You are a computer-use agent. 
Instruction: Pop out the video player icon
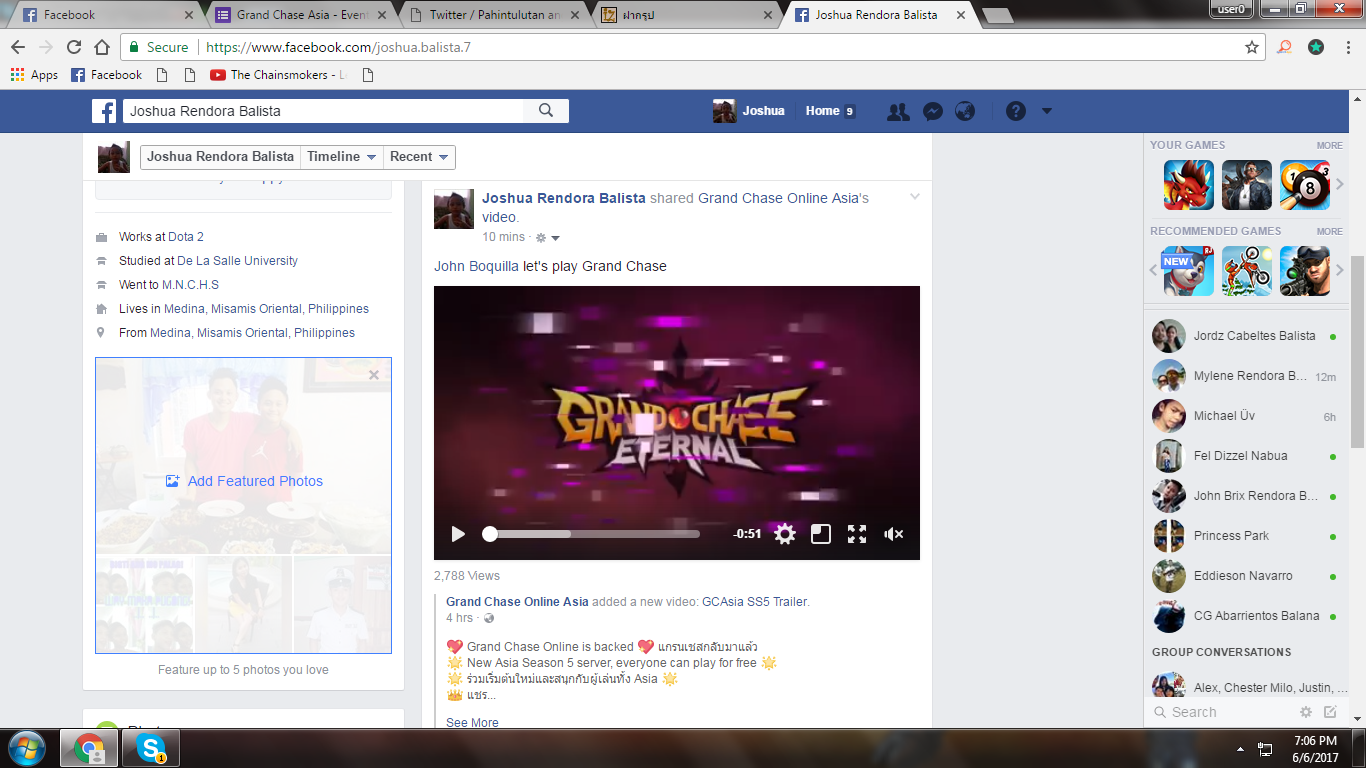point(821,534)
